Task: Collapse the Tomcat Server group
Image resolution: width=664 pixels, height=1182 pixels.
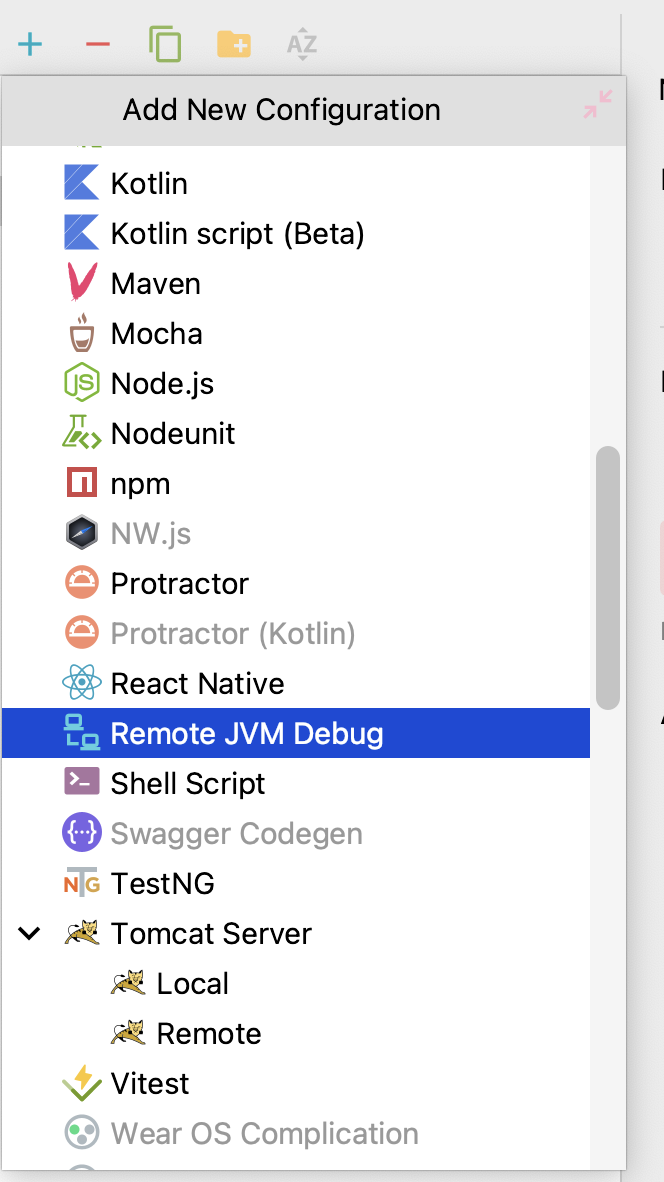Action: point(29,933)
